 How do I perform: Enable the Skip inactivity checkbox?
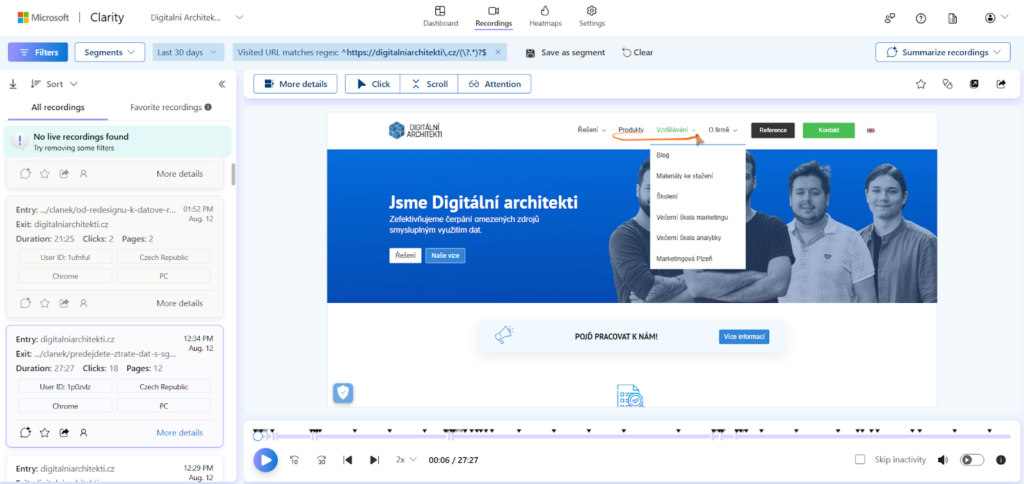860,460
